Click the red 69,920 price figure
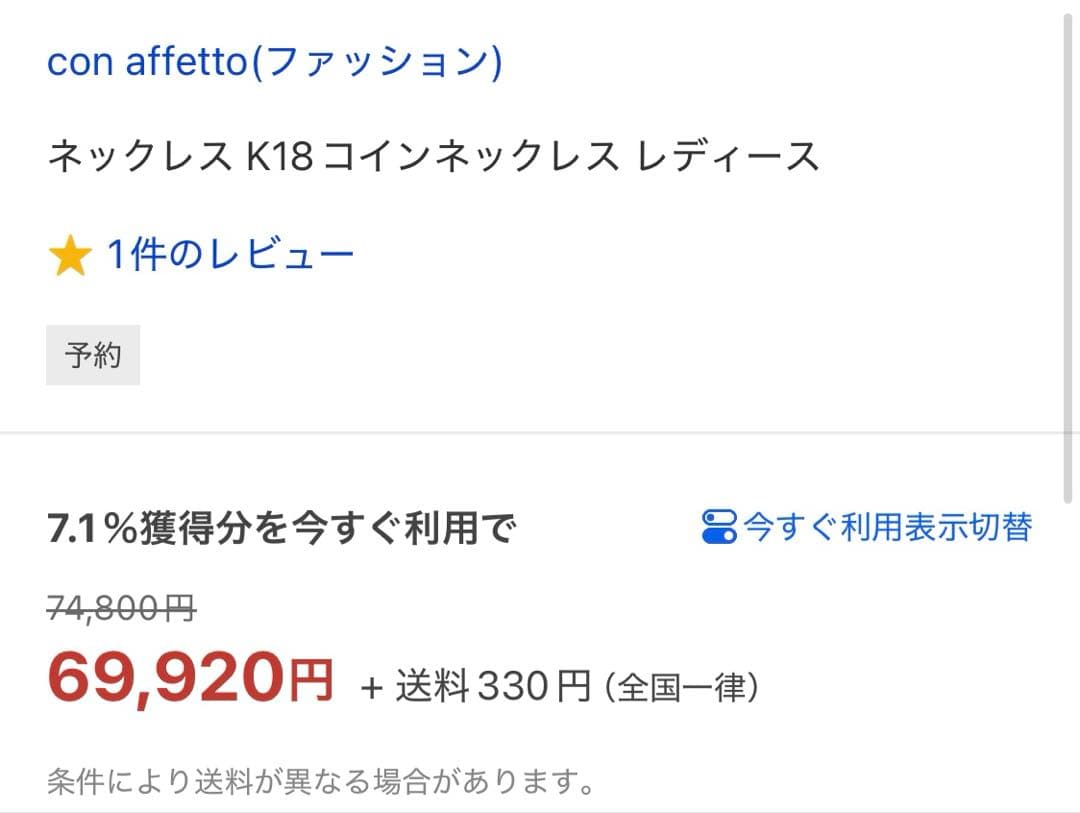Viewport: 1080px width, 813px height. coord(166,678)
